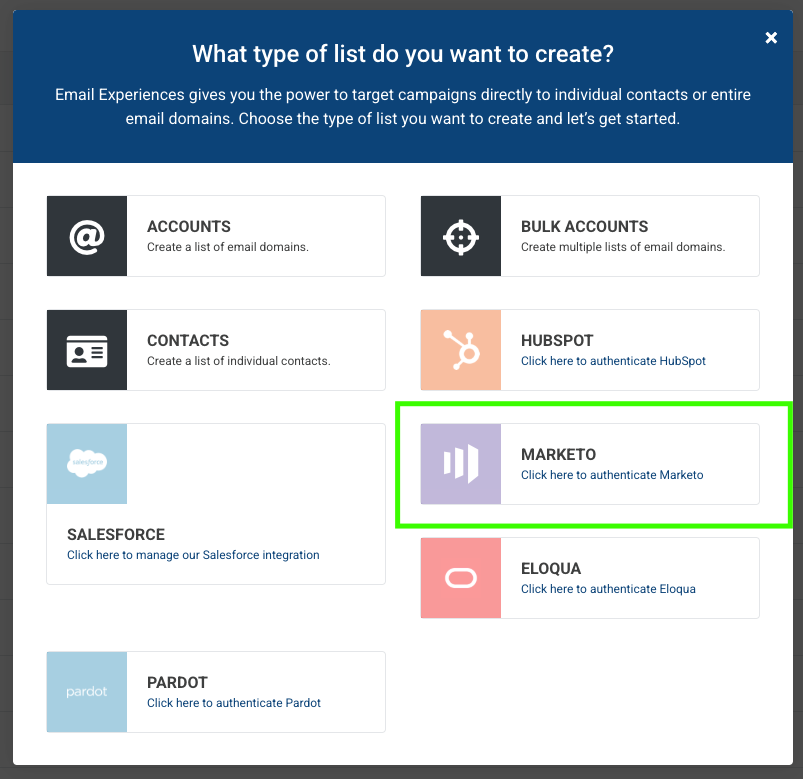Click the Accounts @ symbol icon
The height and width of the screenshot is (779, 803).
click(x=87, y=236)
